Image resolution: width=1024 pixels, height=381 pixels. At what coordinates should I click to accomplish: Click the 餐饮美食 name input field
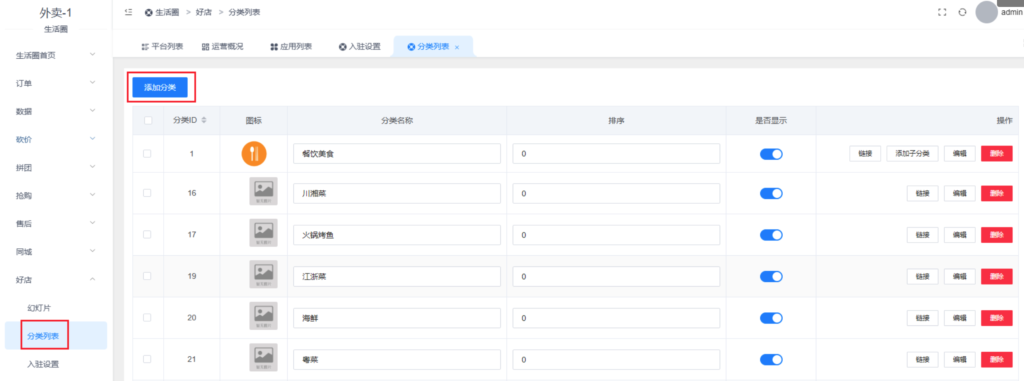(397, 154)
